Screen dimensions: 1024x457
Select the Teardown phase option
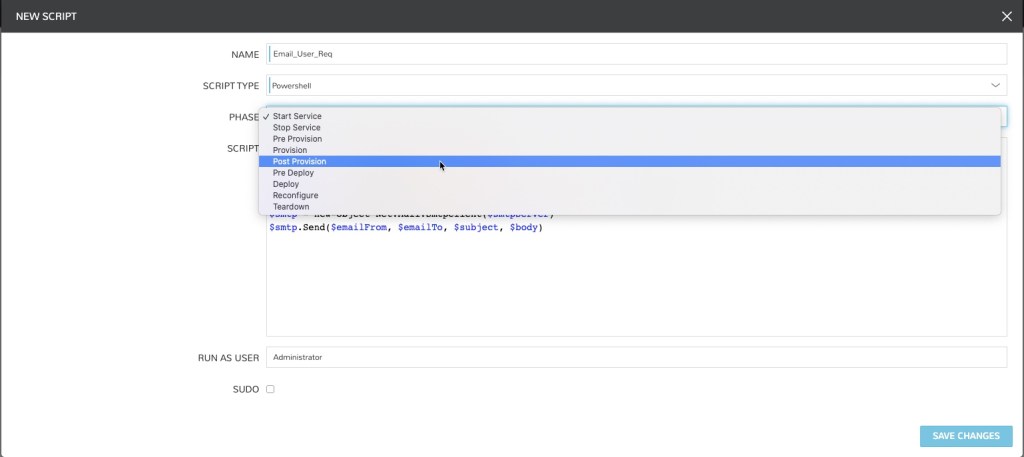pos(291,207)
